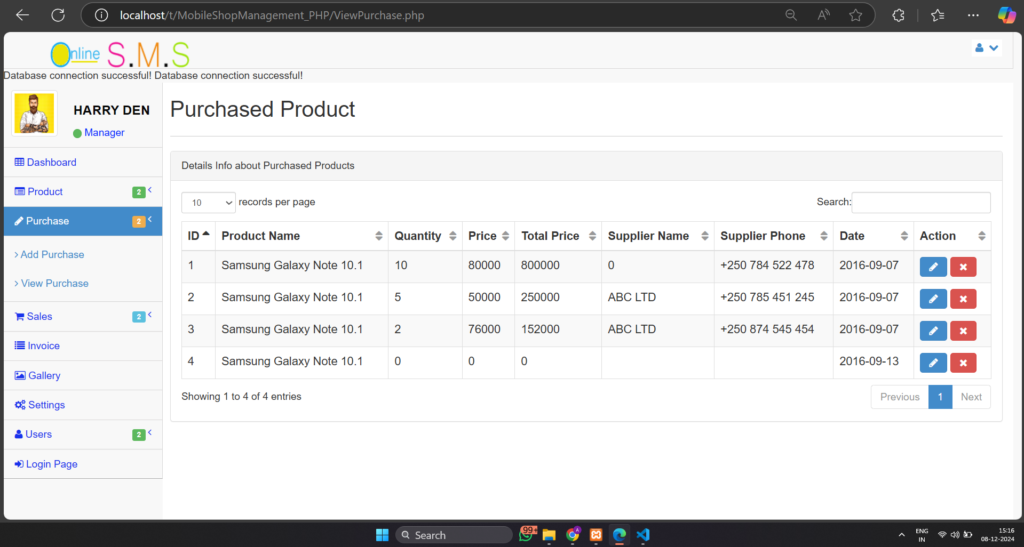
Task: Edit purchase row dated 2016-09-13
Action: (x=933, y=362)
